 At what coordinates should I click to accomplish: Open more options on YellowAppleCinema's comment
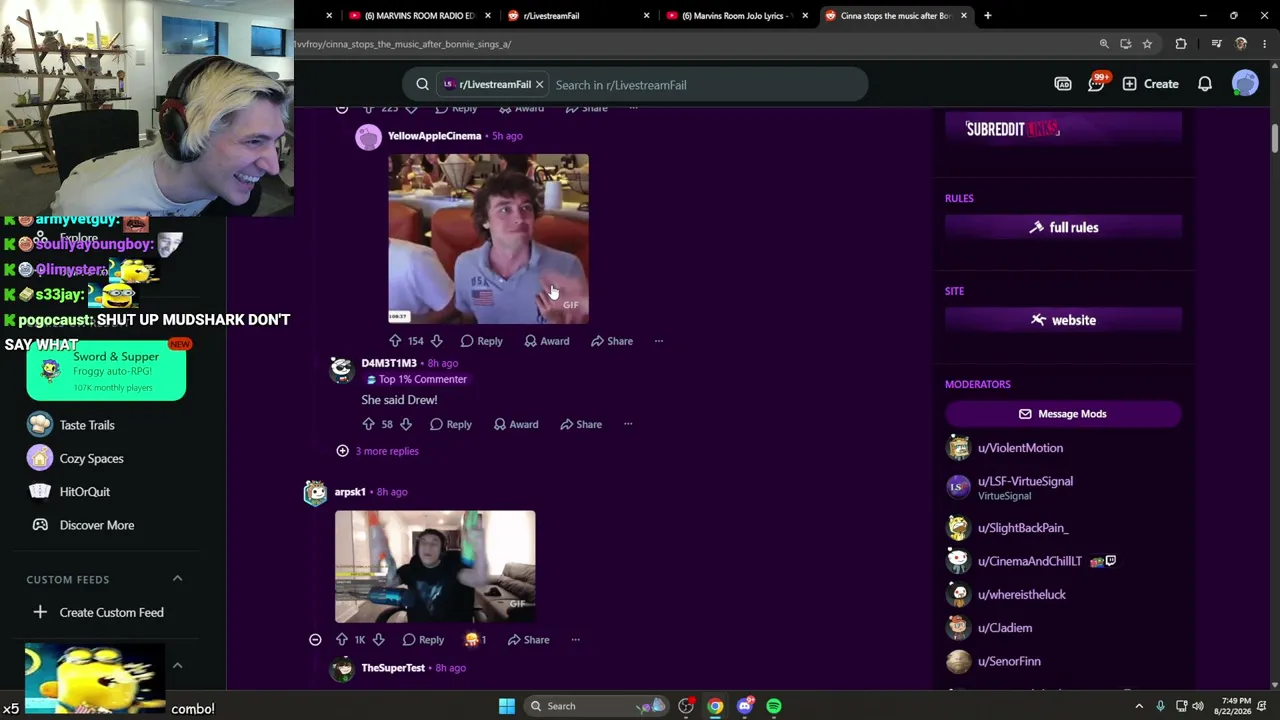pos(658,341)
